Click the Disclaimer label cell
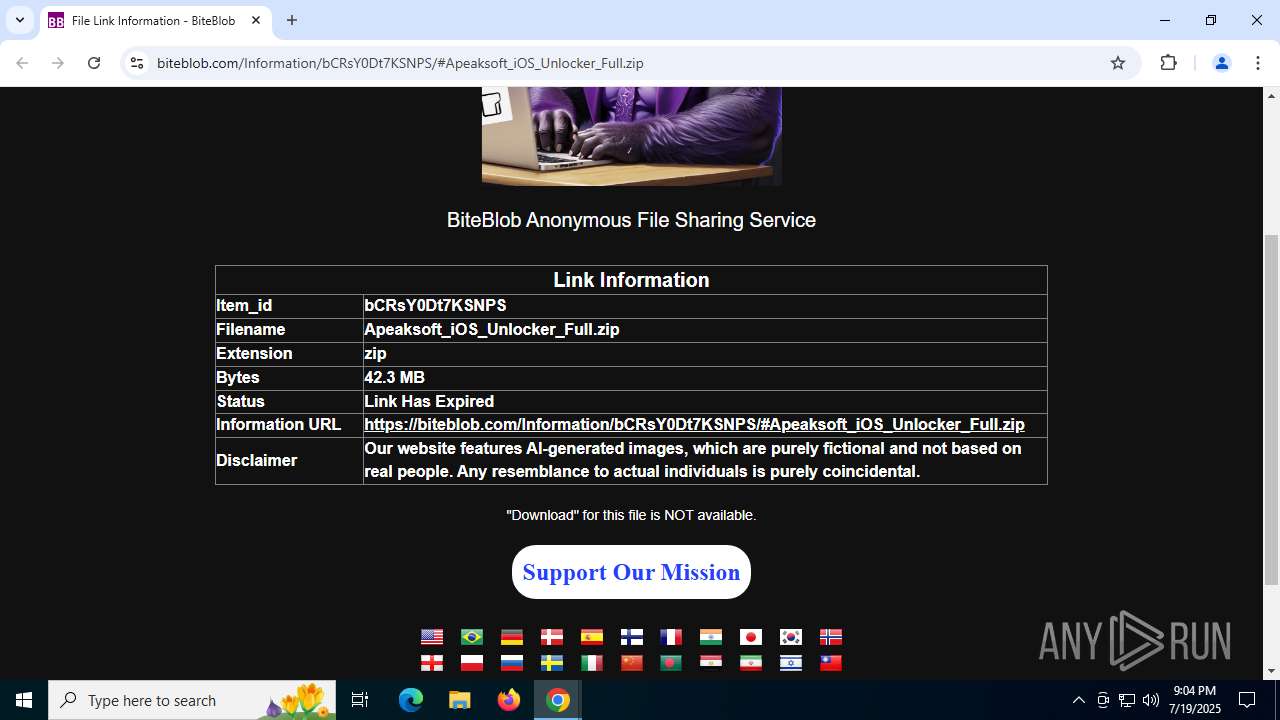 click(x=289, y=461)
